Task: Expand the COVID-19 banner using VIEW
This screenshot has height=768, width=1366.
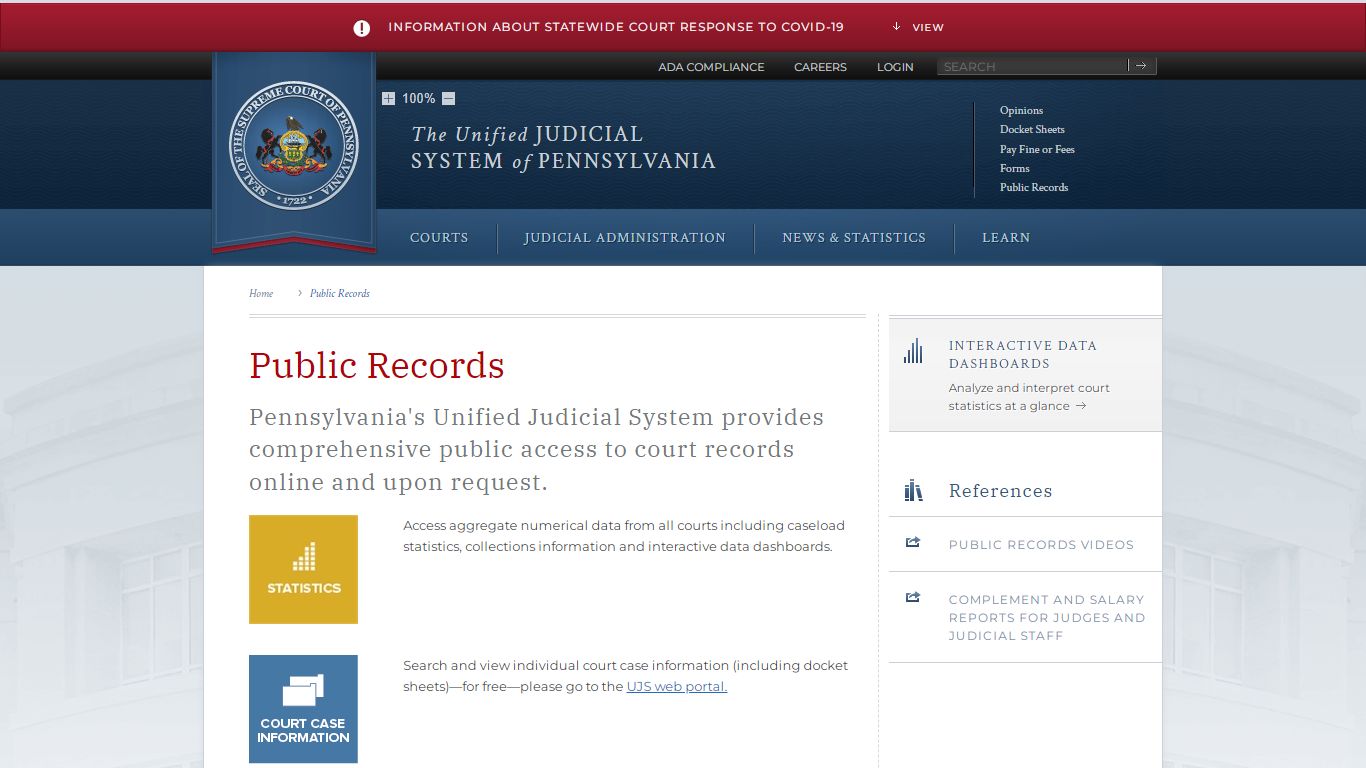Action: [x=917, y=27]
